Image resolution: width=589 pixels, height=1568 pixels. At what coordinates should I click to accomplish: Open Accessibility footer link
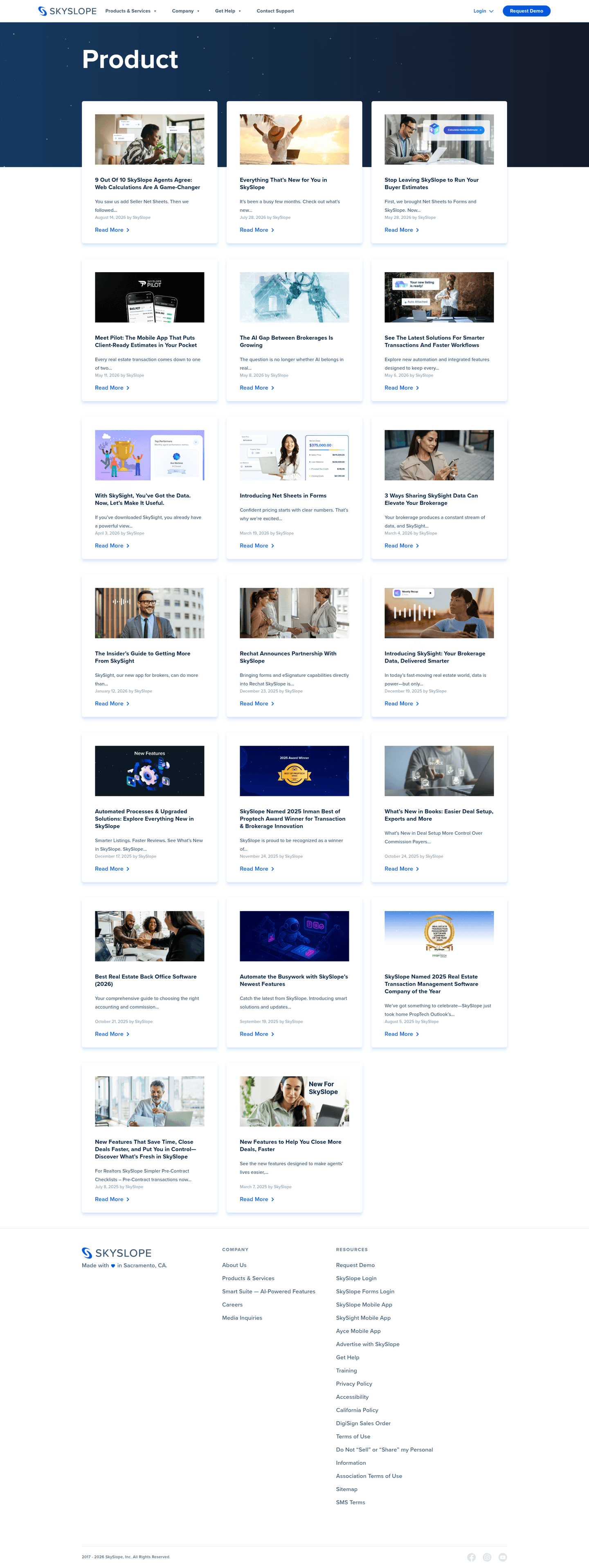(352, 1397)
